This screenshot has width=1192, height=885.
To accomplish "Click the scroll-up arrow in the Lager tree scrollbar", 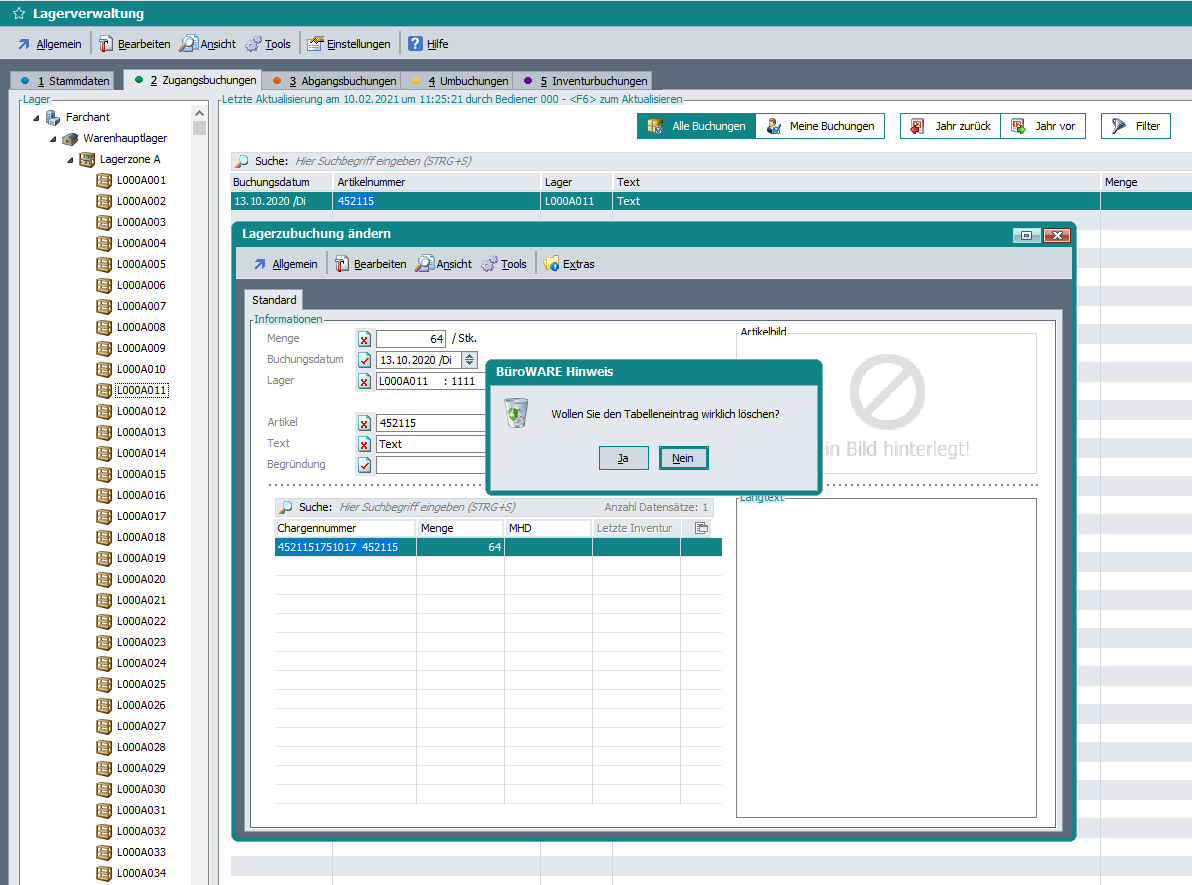I will (199, 114).
